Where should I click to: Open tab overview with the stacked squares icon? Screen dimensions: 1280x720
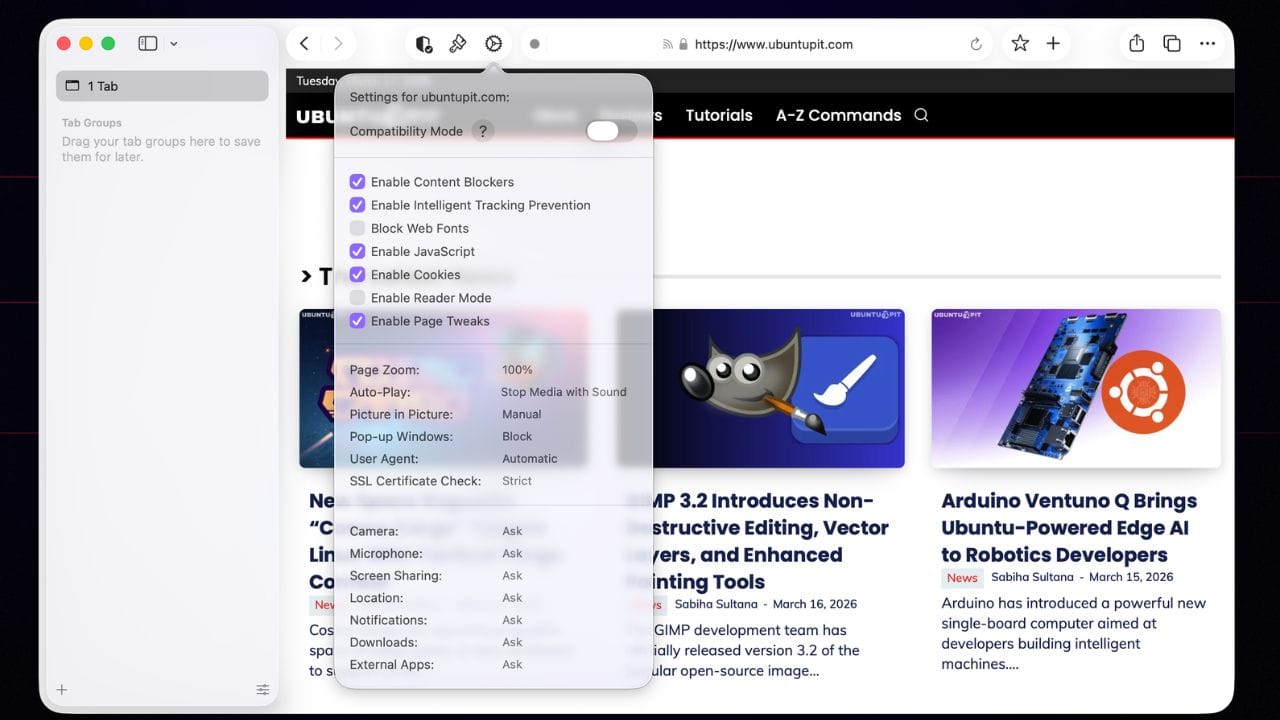tap(1170, 44)
